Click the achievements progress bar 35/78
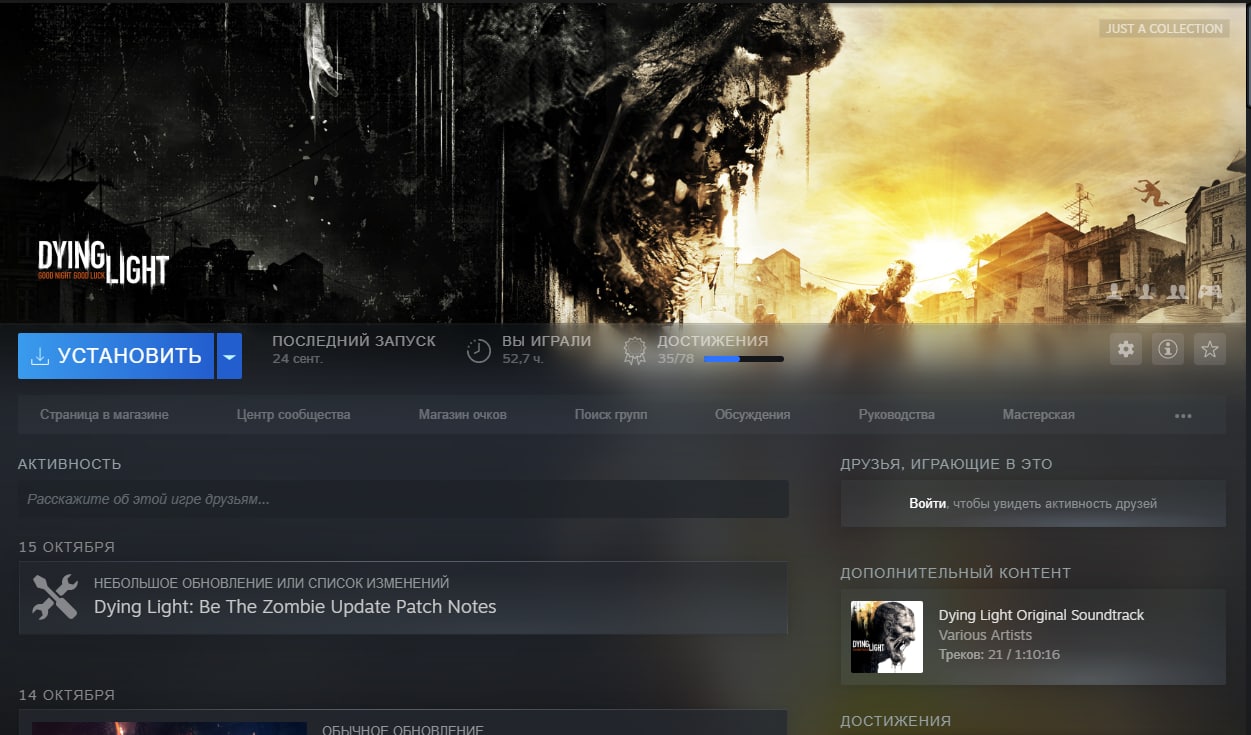The width and height of the screenshot is (1251, 735). (744, 358)
